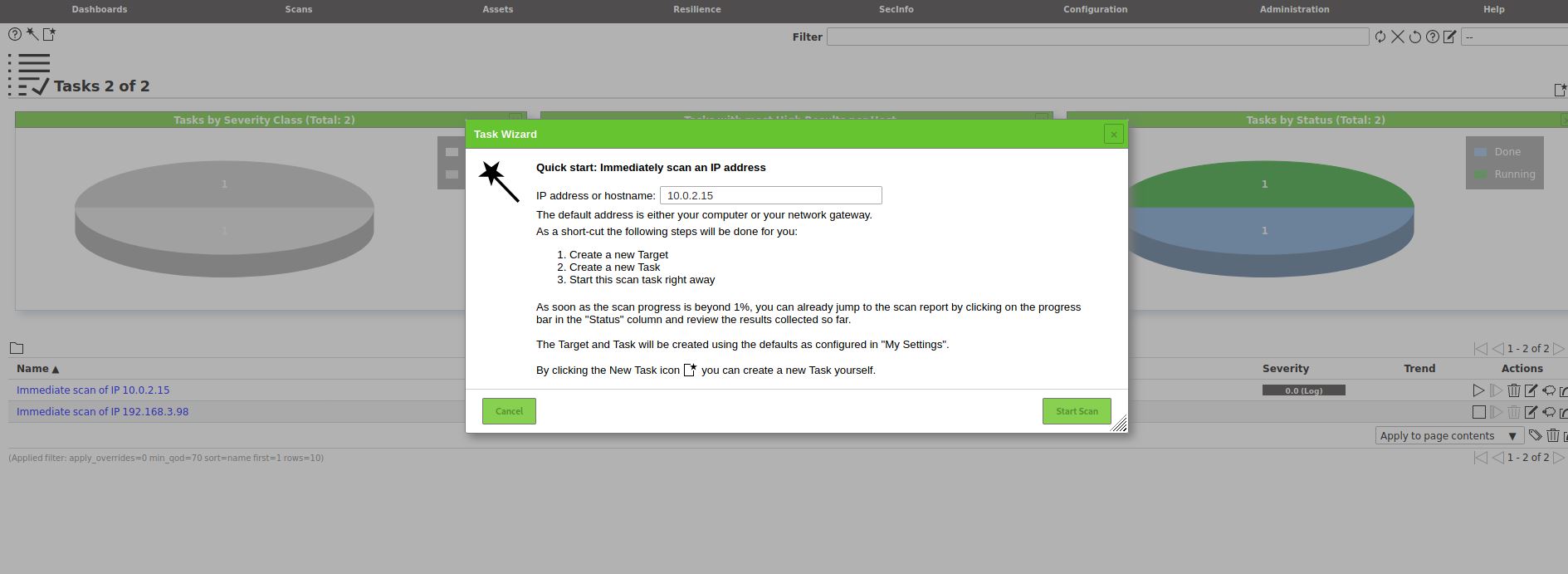Go to next page in bottom pagination

1558,458
